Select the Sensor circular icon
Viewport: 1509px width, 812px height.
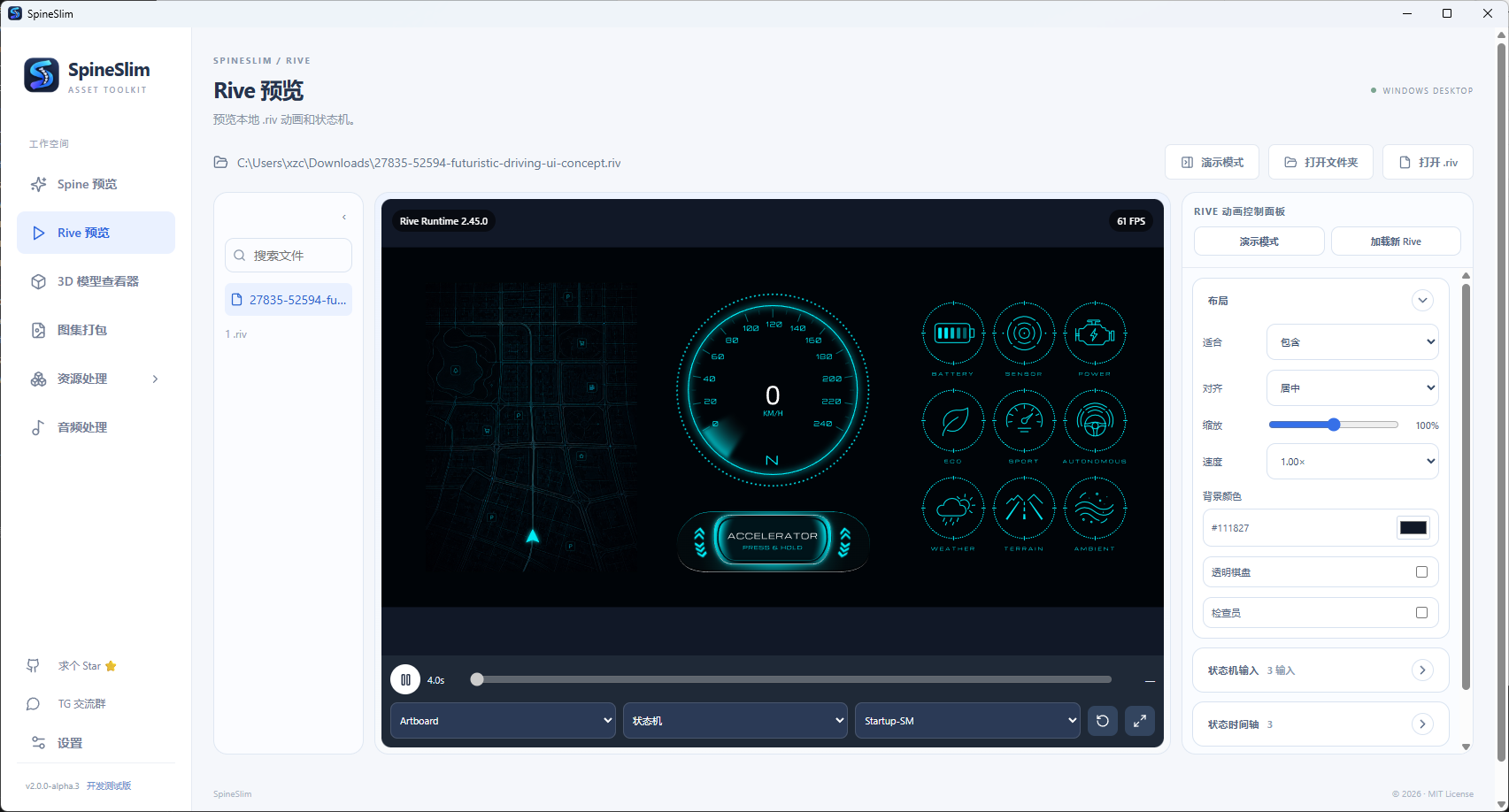[1024, 333]
